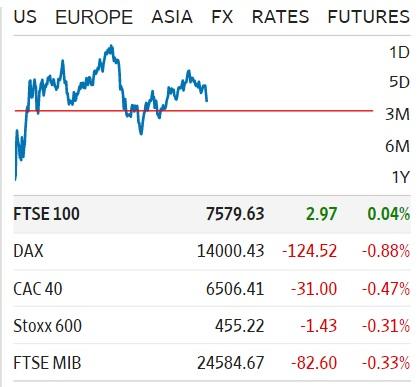Switch chart to 1Y range

coord(400,177)
